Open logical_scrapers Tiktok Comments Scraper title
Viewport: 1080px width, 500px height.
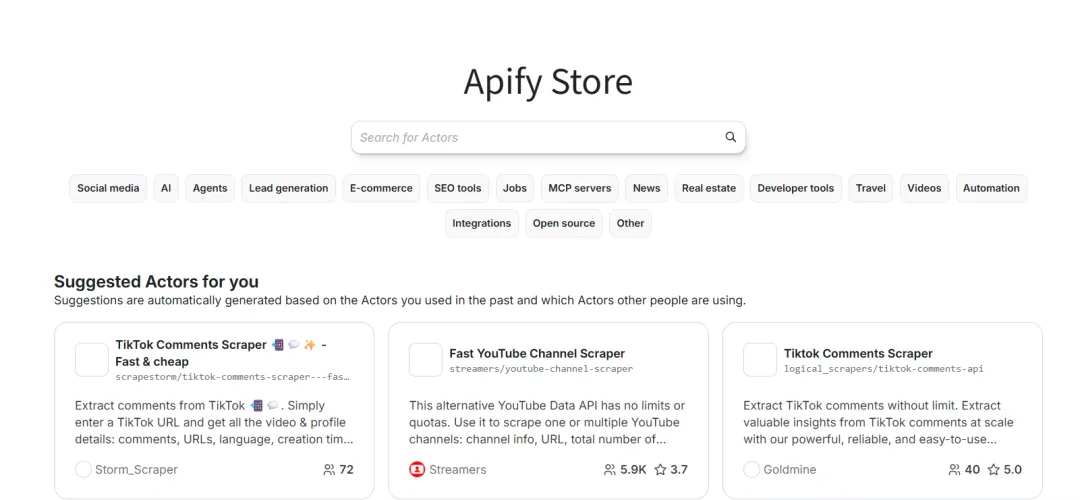pos(858,353)
